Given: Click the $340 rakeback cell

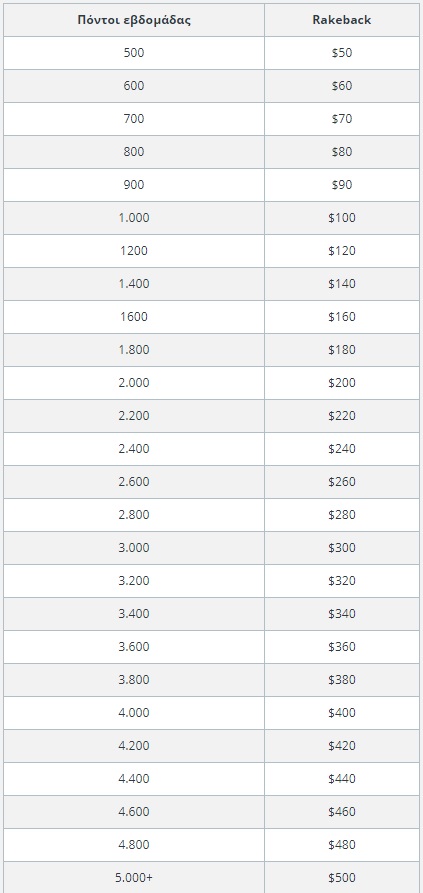Looking at the screenshot, I should (342, 615).
